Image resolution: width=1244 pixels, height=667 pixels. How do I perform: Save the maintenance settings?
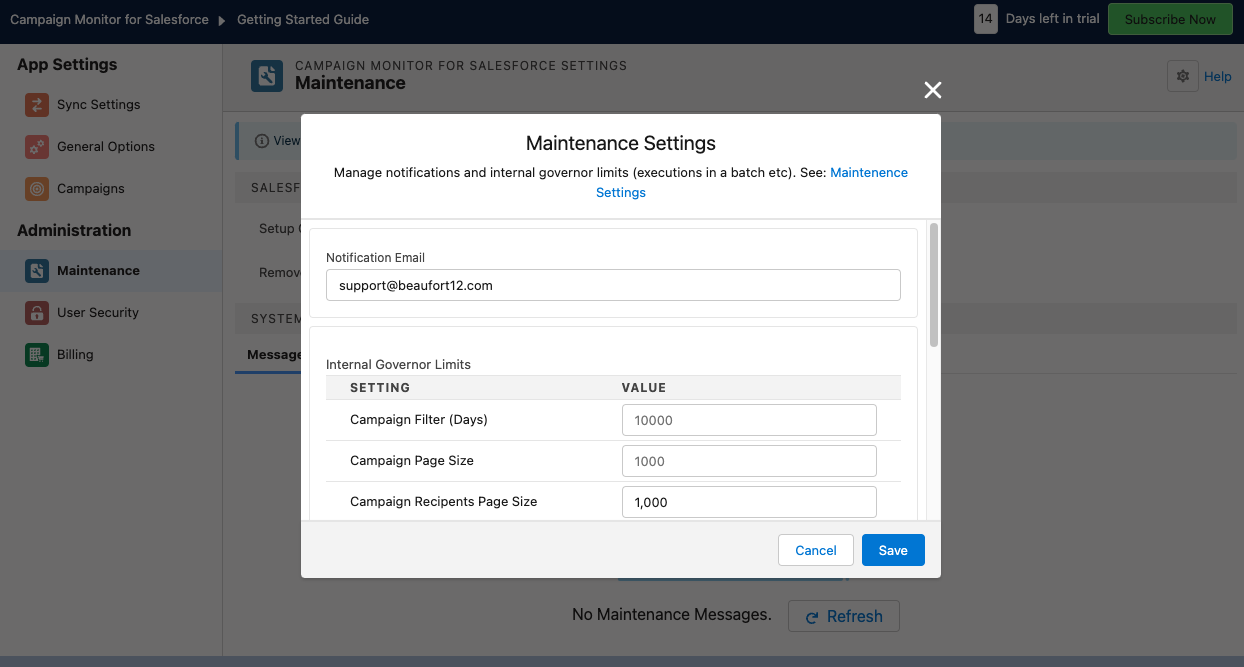[x=893, y=550]
